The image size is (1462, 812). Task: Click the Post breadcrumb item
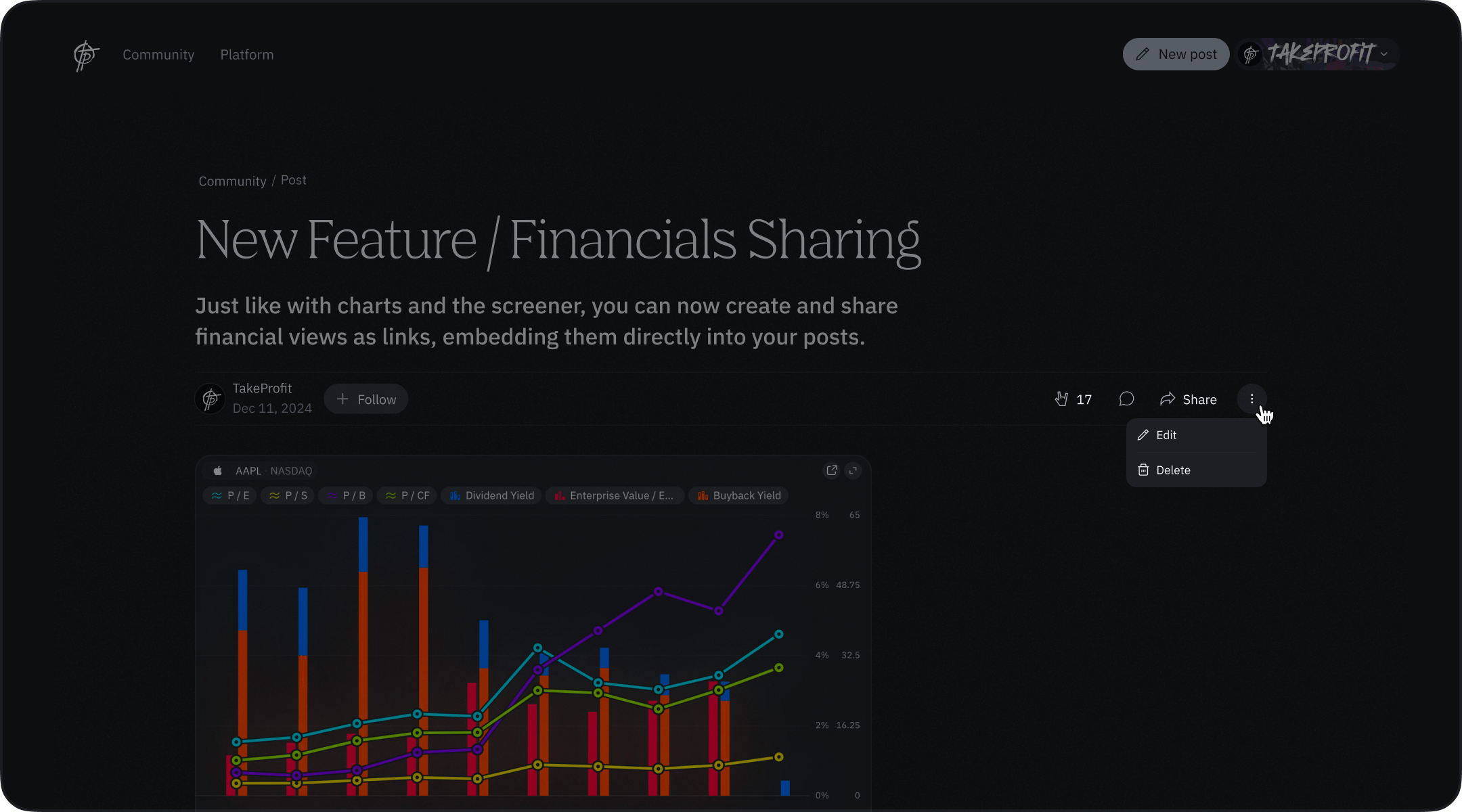pyautogui.click(x=294, y=180)
